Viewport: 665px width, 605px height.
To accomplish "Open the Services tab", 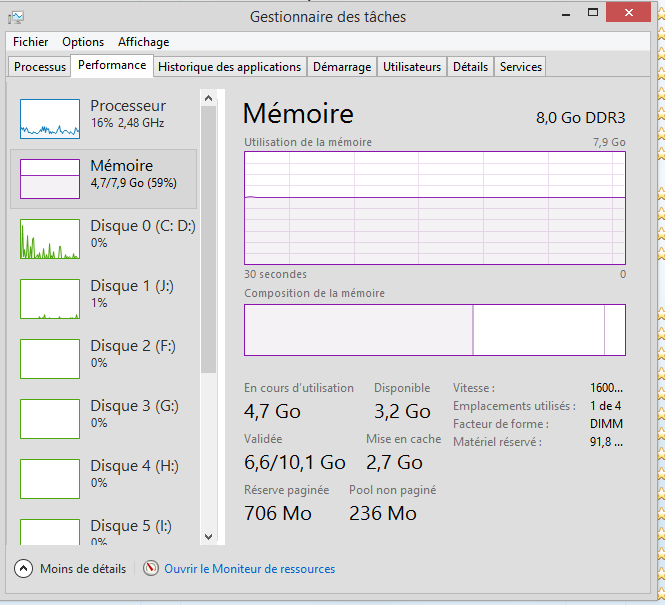I will click(520, 67).
